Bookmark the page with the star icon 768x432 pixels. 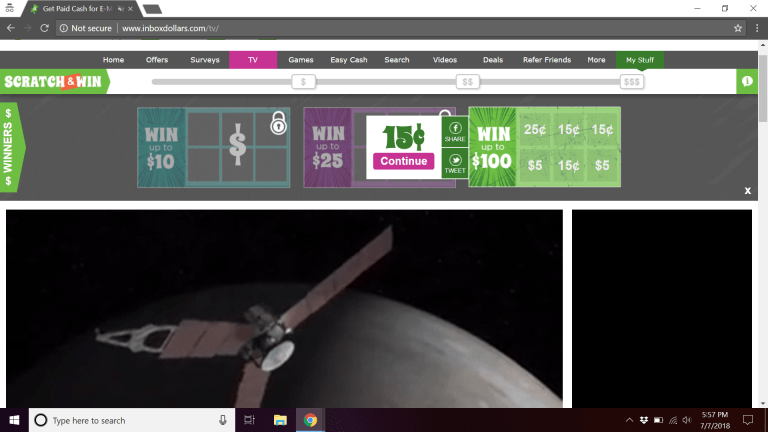click(738, 28)
